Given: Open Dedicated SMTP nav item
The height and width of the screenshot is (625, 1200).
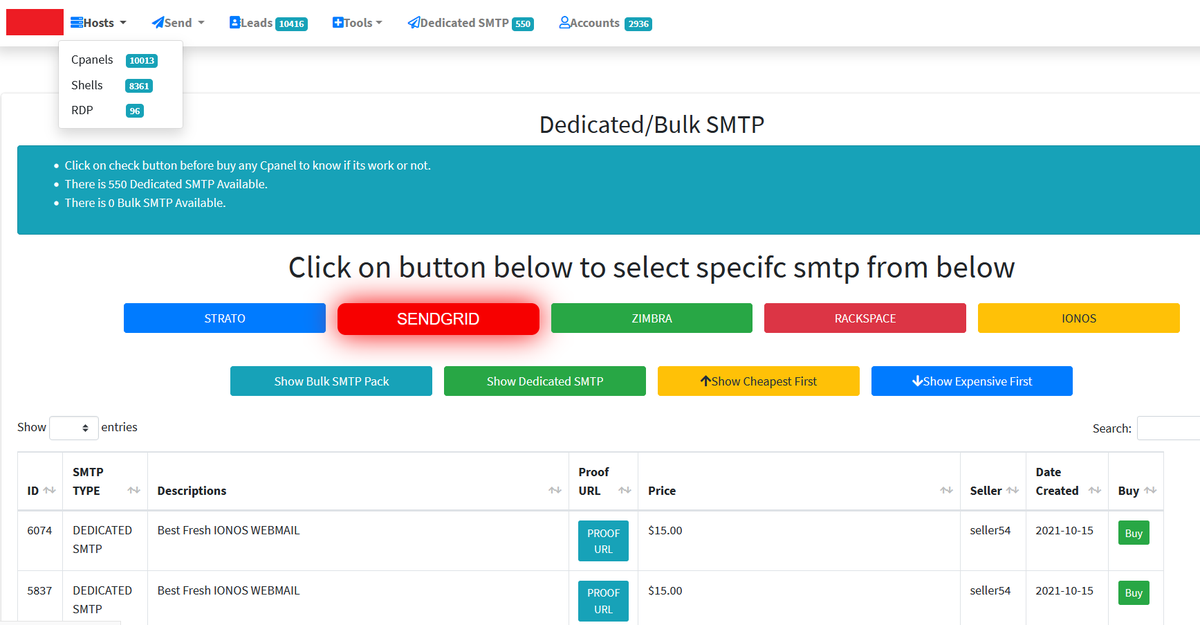Looking at the screenshot, I should [470, 22].
